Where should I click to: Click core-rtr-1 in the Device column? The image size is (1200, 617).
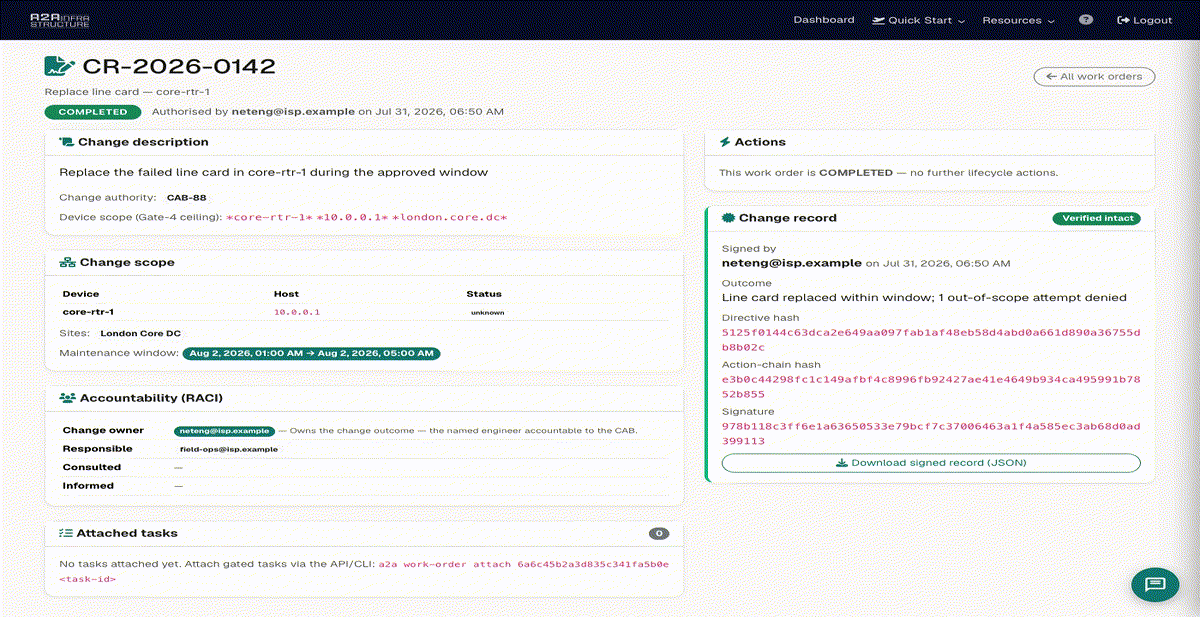[88, 312]
